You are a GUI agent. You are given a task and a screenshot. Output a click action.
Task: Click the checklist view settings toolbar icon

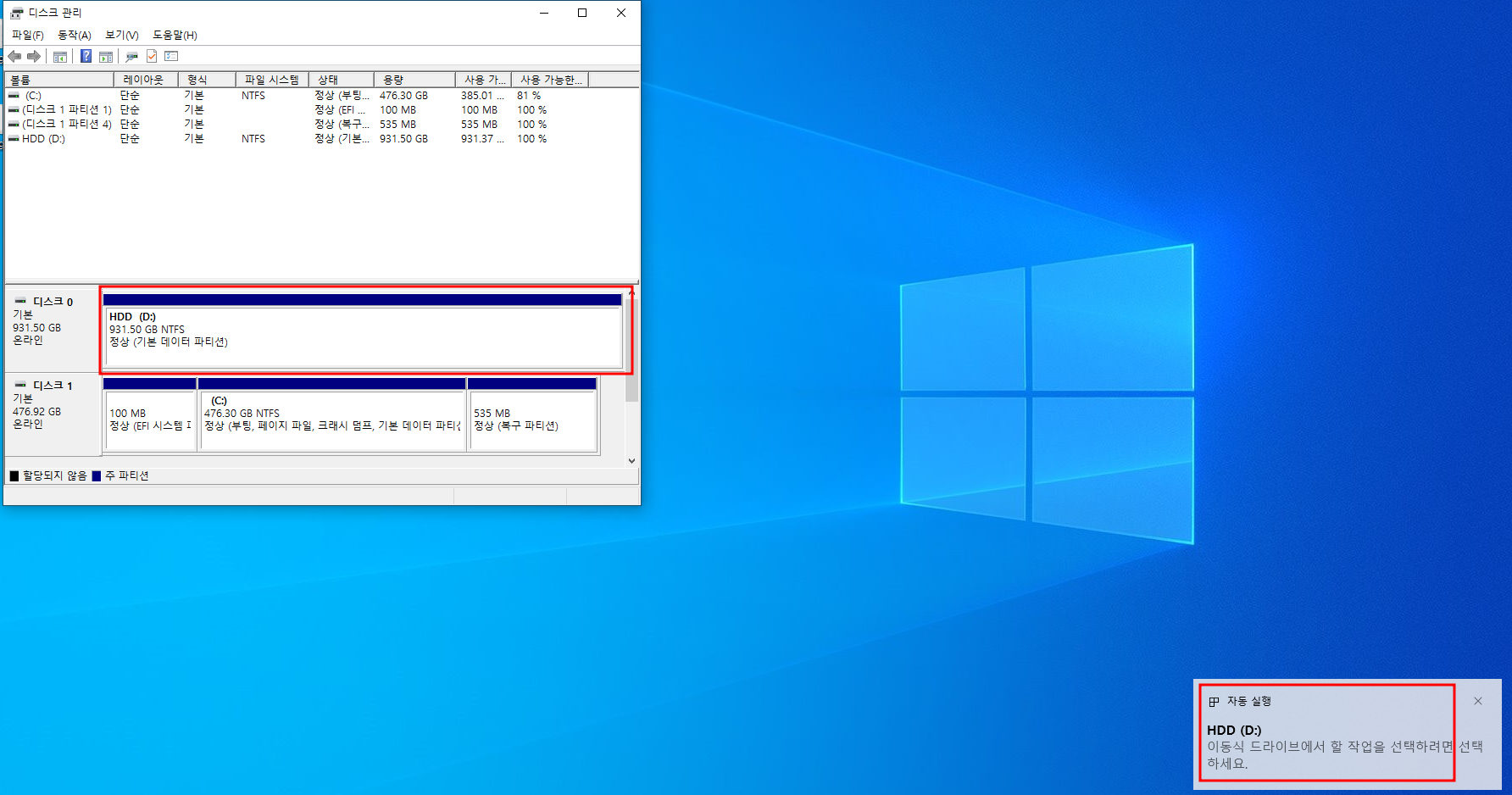pyautogui.click(x=171, y=56)
